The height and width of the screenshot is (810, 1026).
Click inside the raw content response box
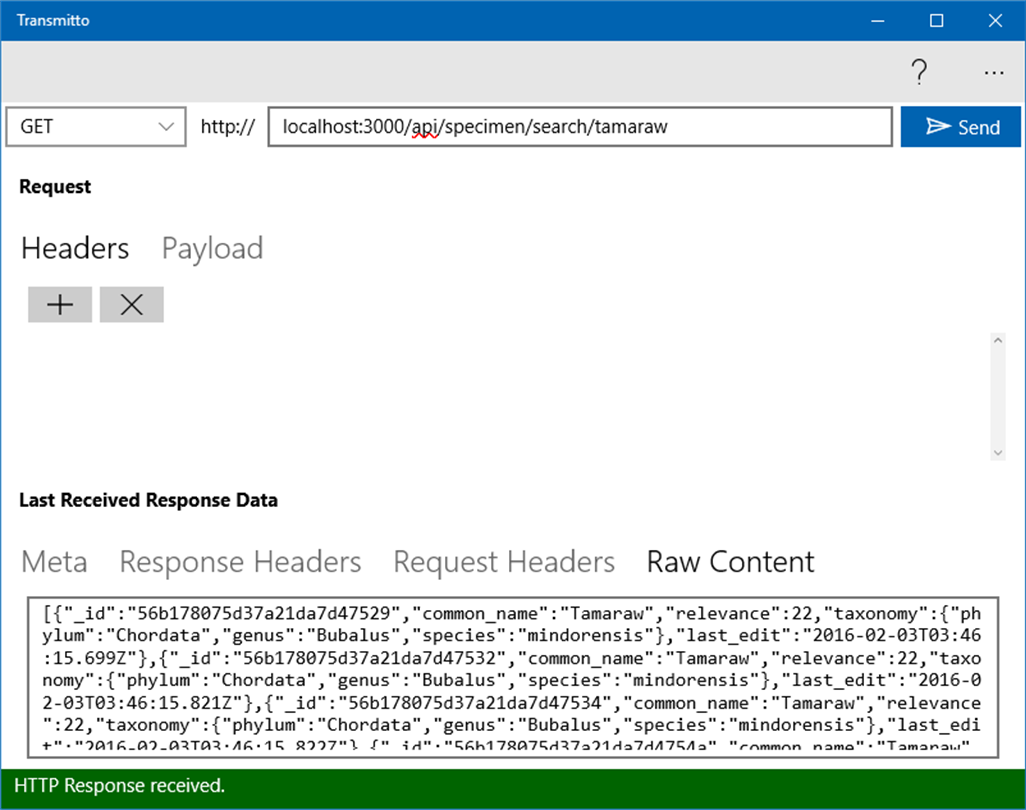pos(513,677)
